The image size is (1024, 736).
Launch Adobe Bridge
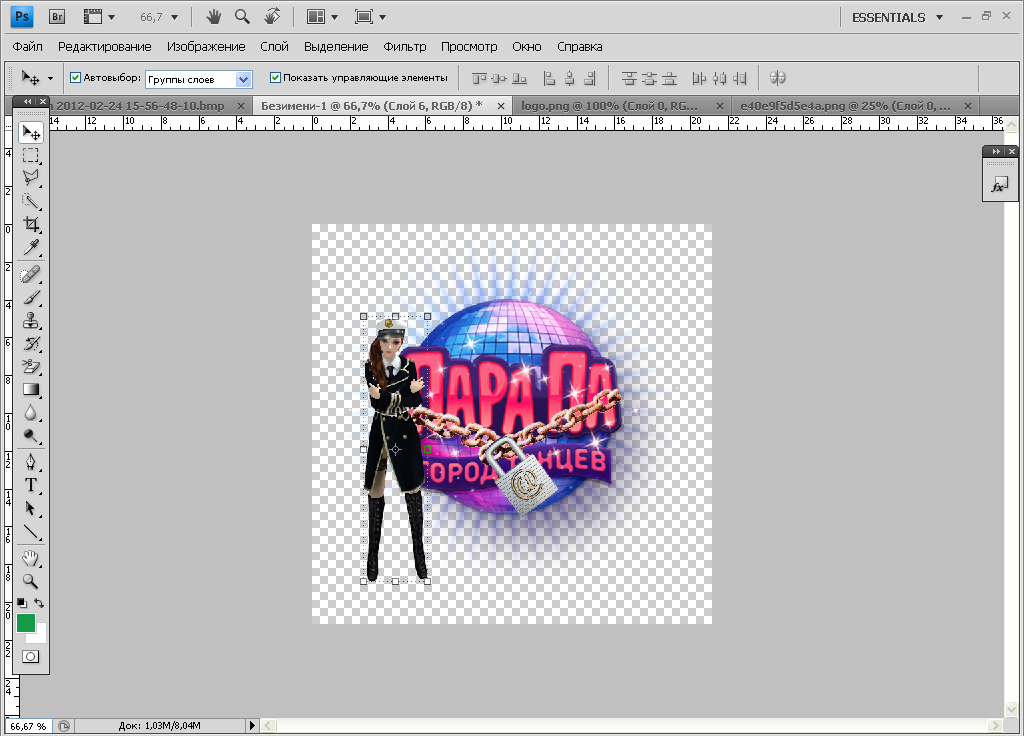click(x=57, y=17)
